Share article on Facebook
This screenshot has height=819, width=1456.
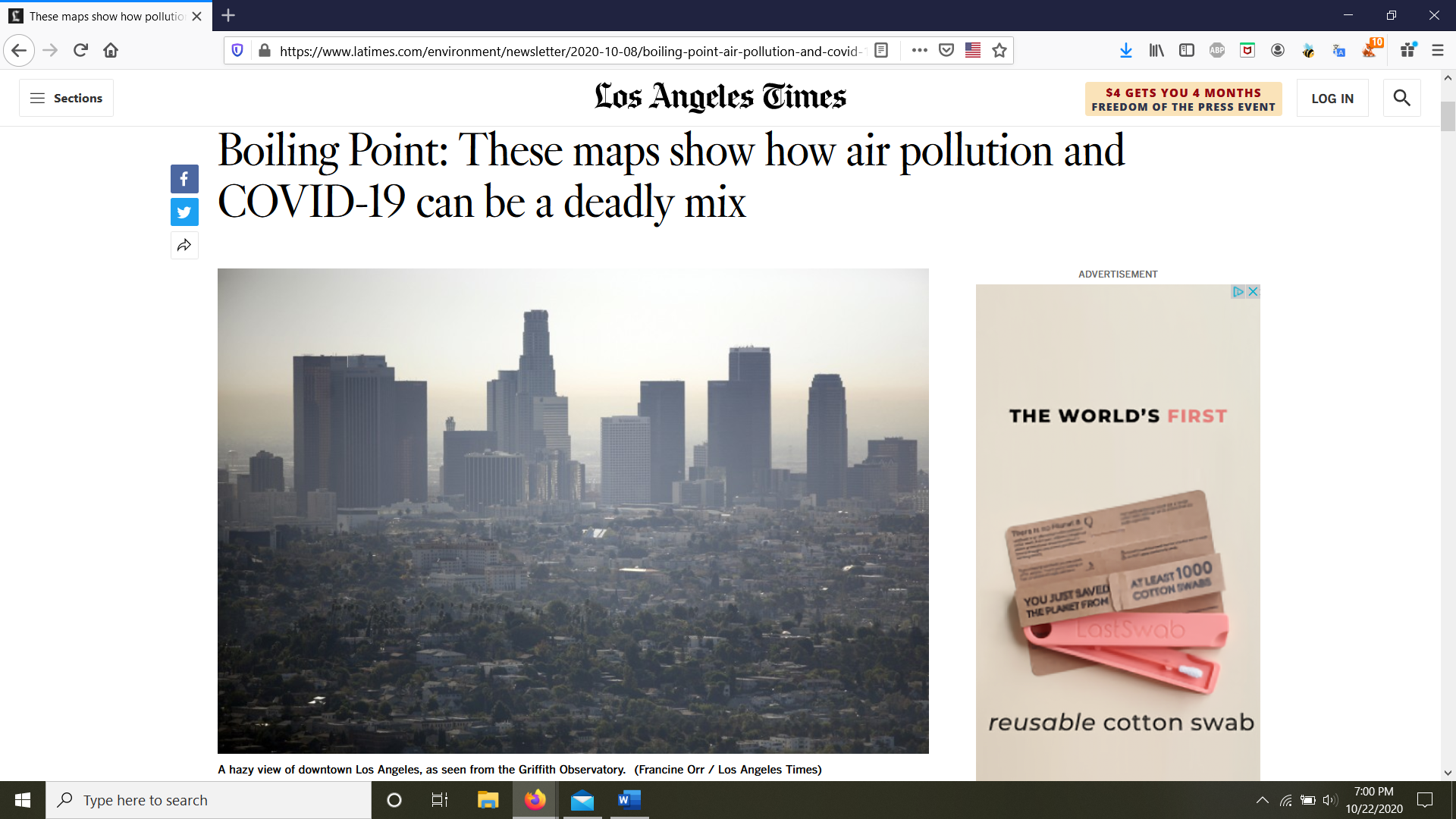coord(184,179)
